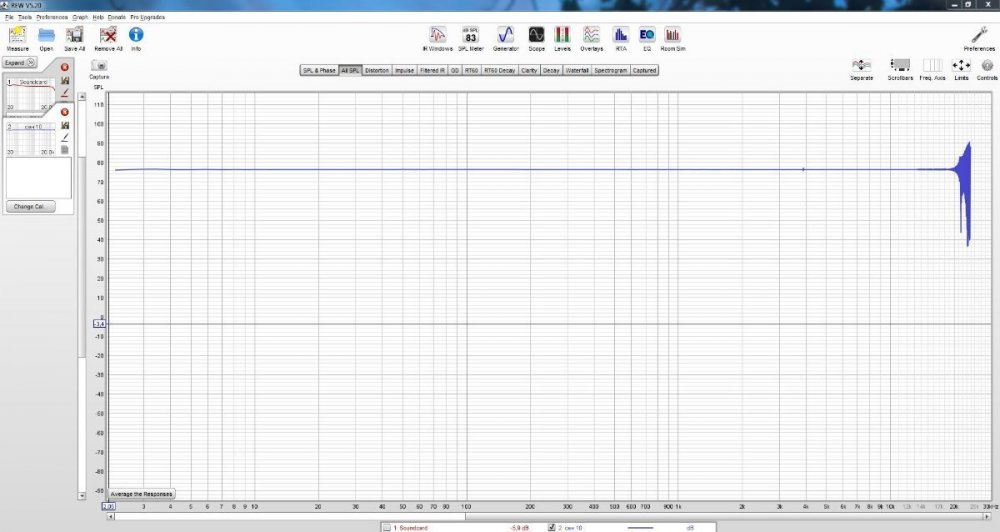This screenshot has height=532, width=1000.
Task: Click the Capture camera icon
Action: [x=99, y=66]
